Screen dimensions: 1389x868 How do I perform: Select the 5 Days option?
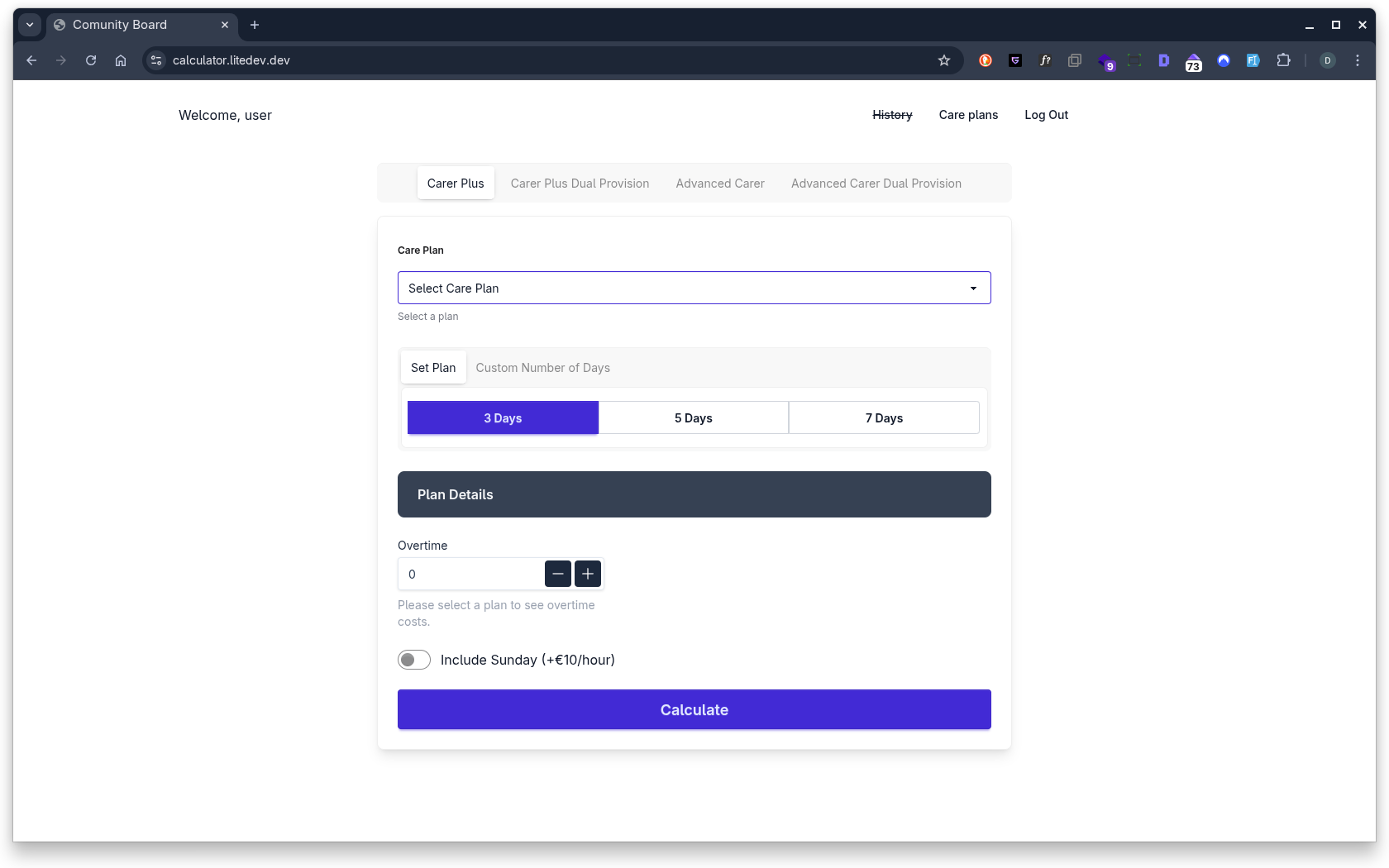pos(693,418)
